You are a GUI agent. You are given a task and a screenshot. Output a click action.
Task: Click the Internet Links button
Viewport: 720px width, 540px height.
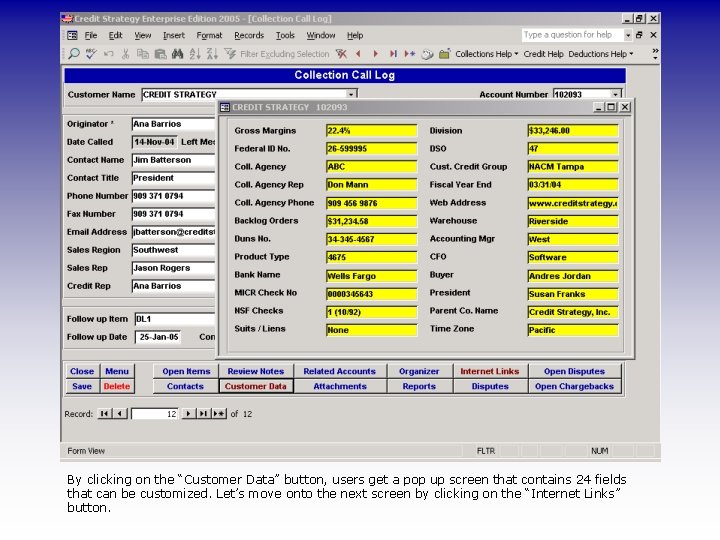pos(489,371)
